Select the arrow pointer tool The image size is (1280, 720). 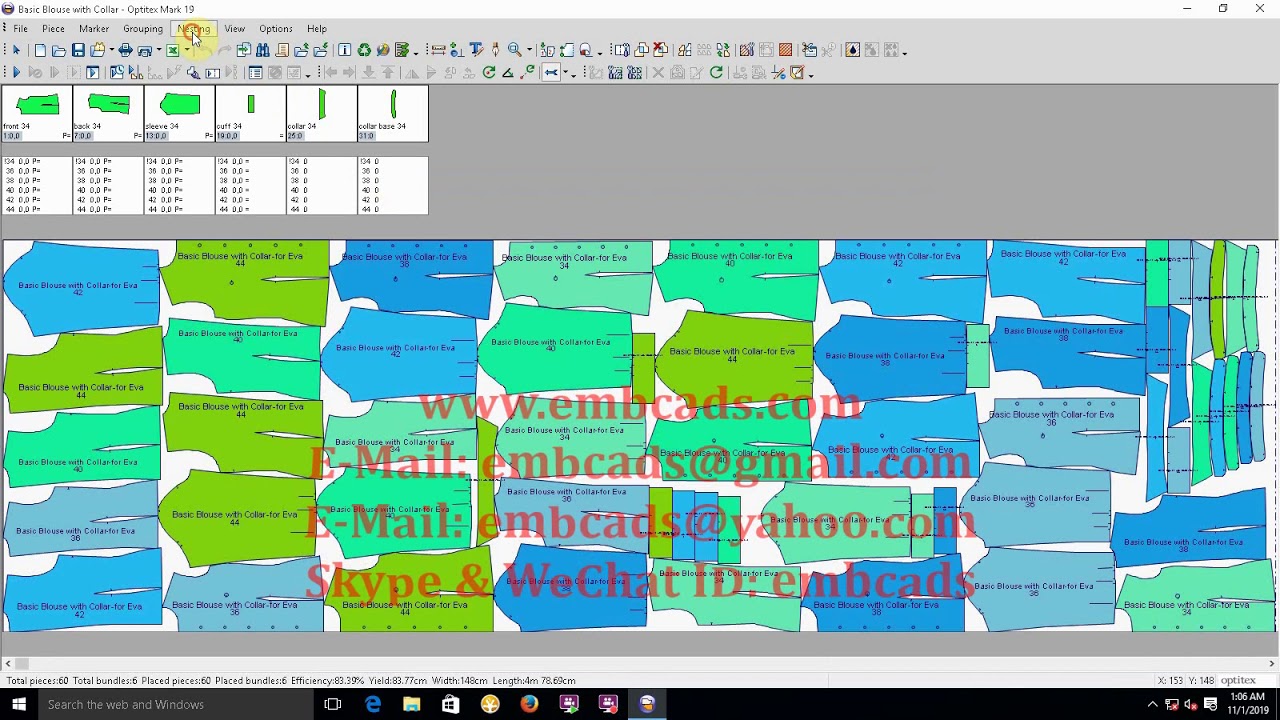[16, 50]
